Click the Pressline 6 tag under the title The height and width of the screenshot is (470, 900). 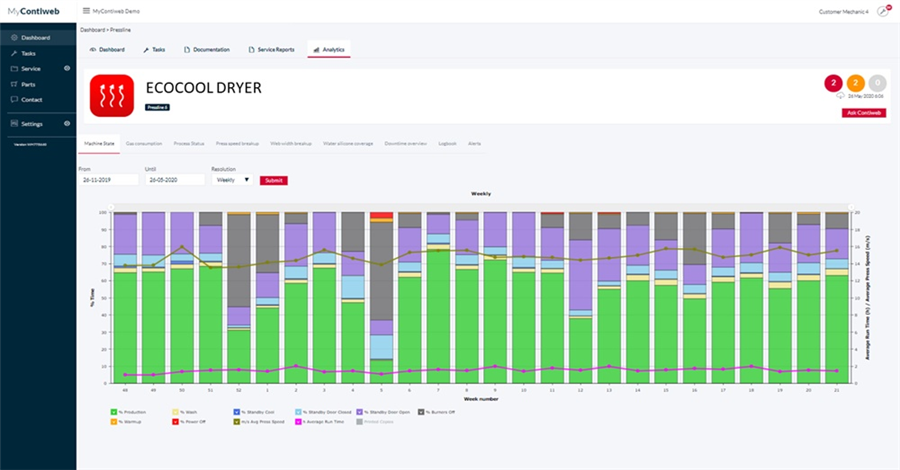[x=157, y=107]
